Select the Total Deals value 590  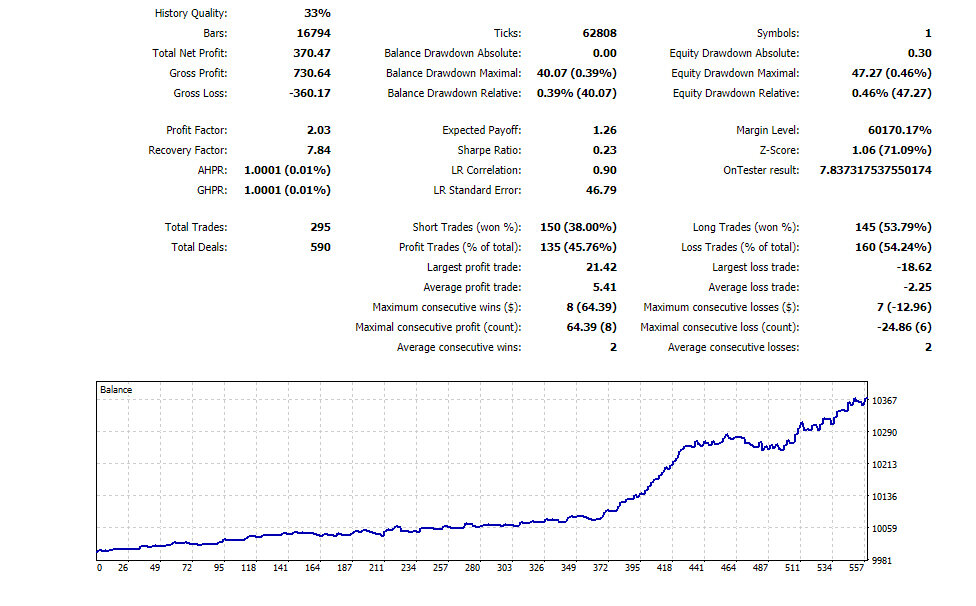(321, 247)
